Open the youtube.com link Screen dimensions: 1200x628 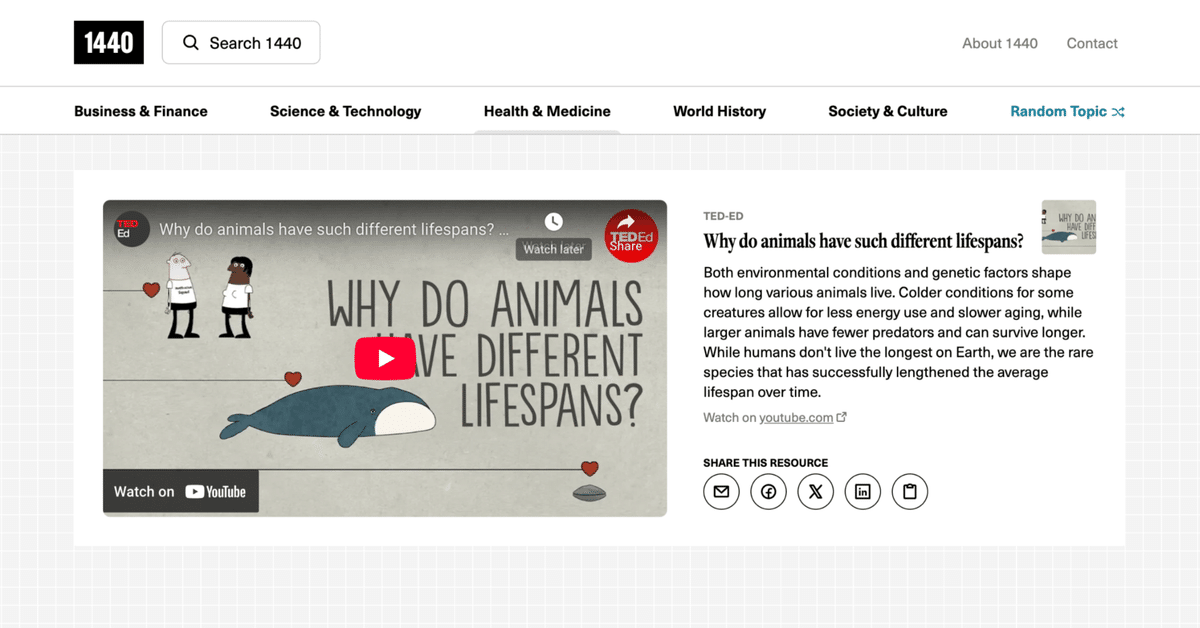click(x=796, y=417)
